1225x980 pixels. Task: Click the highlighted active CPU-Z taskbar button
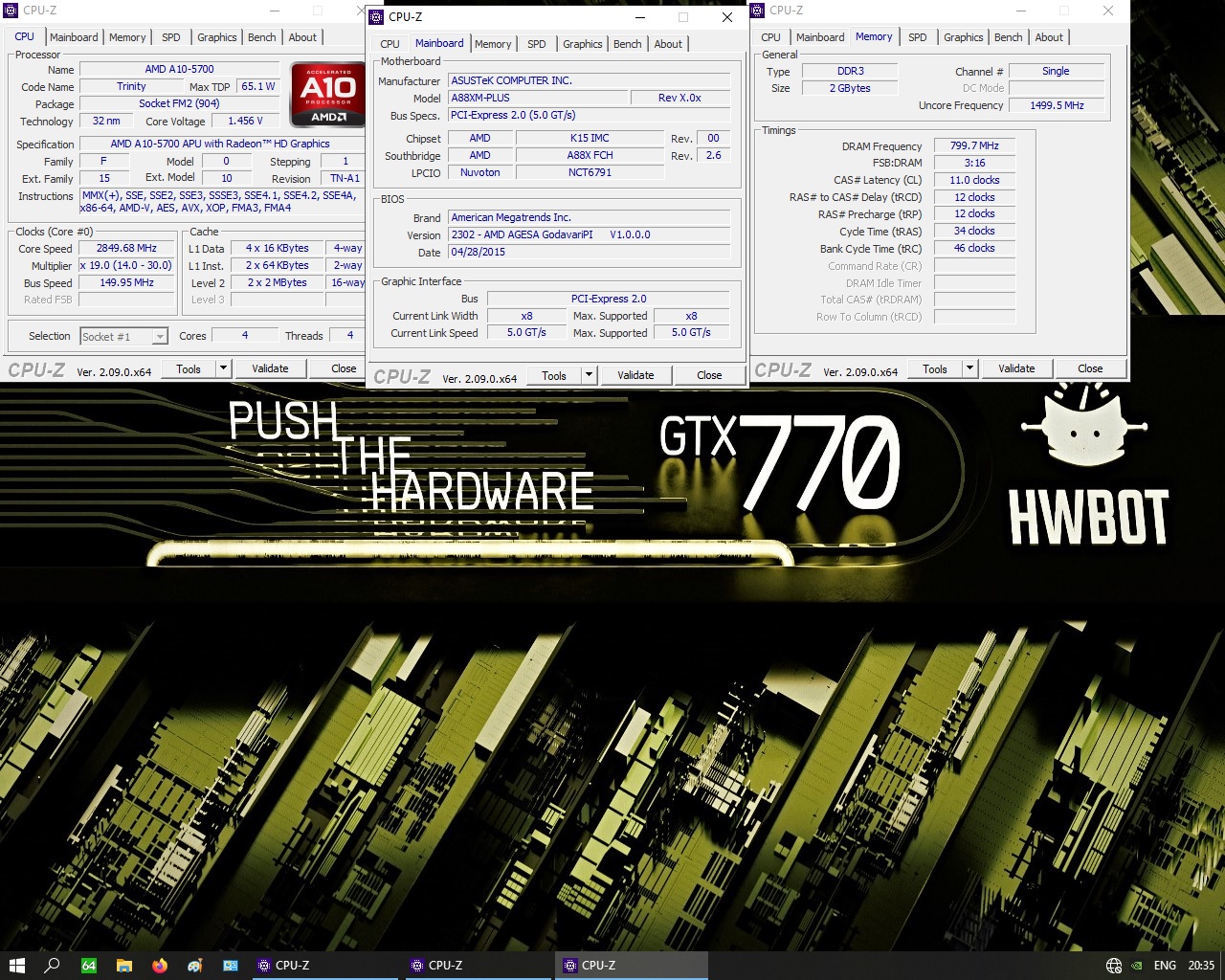[x=632, y=966]
